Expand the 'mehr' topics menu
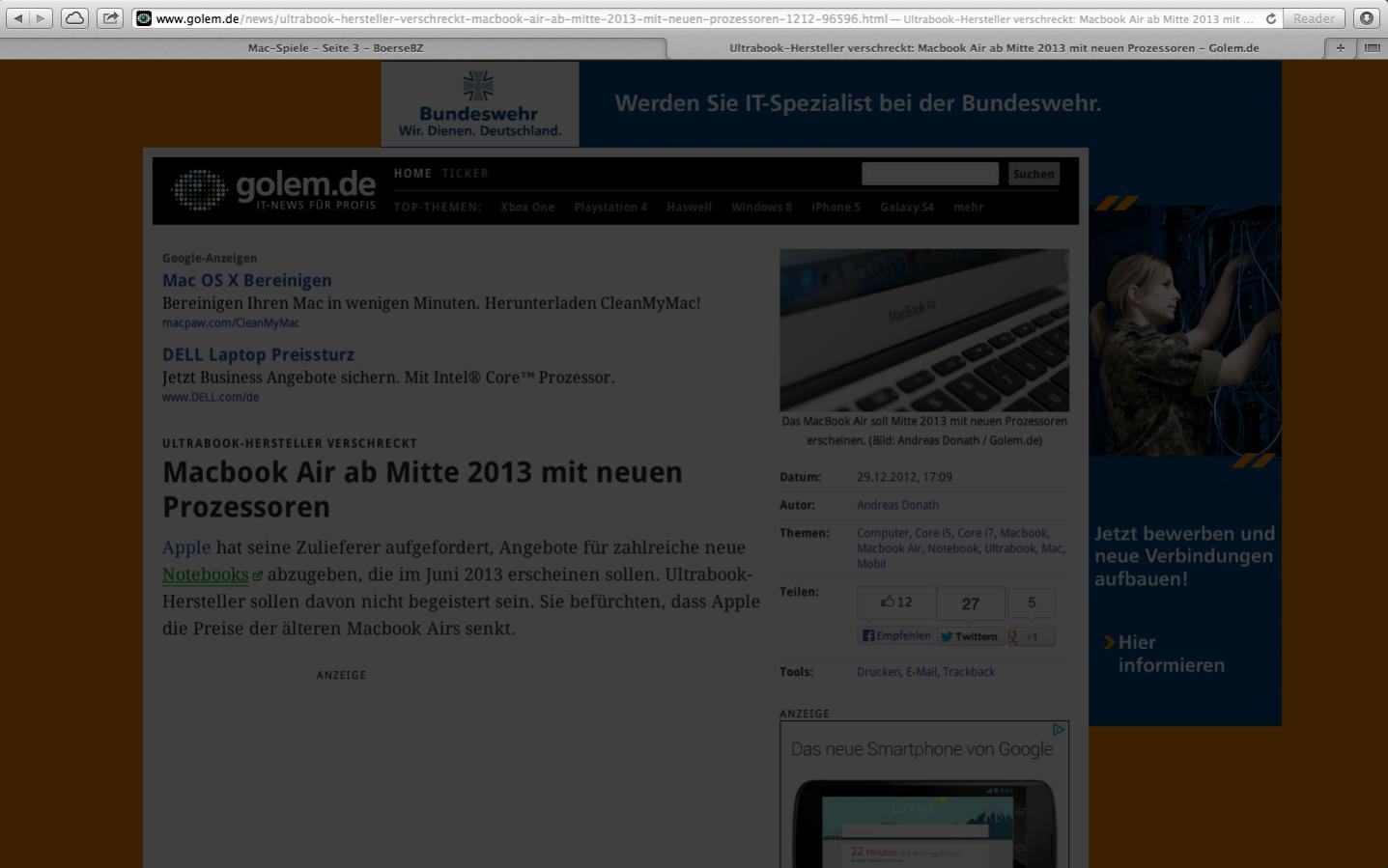This screenshot has width=1388, height=868. pyautogui.click(x=968, y=208)
